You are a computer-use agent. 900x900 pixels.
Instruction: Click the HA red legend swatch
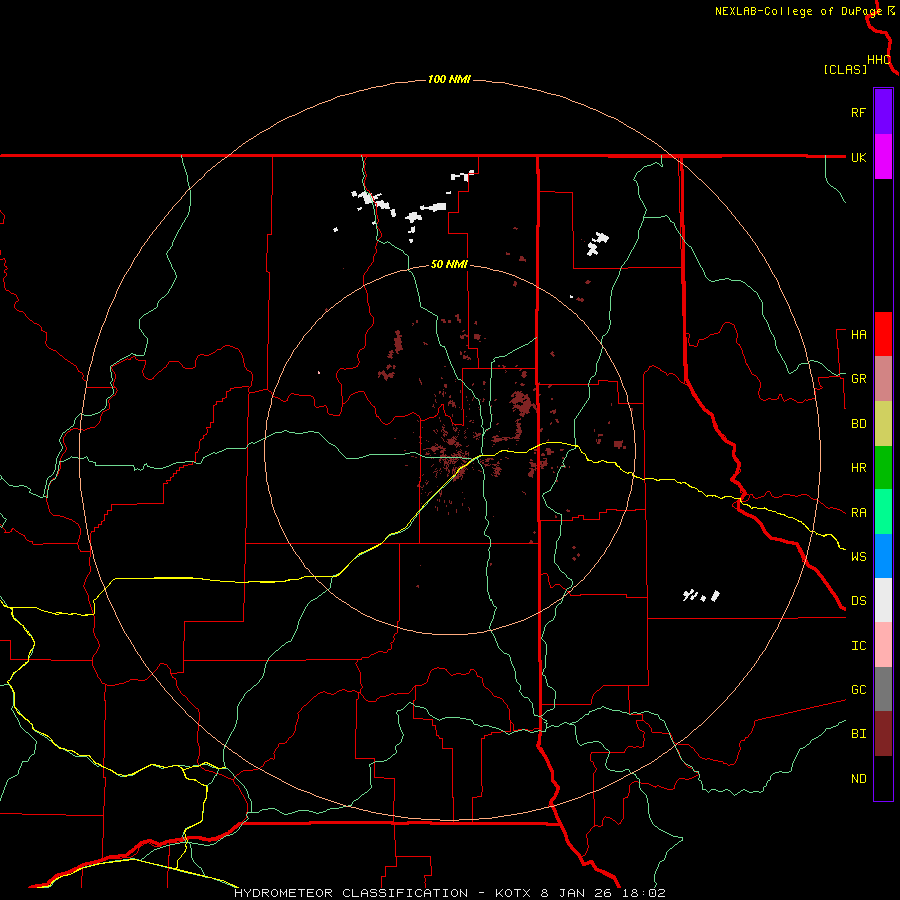(883, 334)
